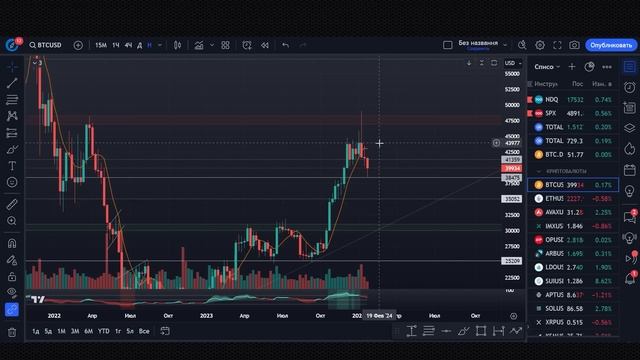Open the BTCUSD symbol search
The image size is (640, 360).
click(45, 45)
